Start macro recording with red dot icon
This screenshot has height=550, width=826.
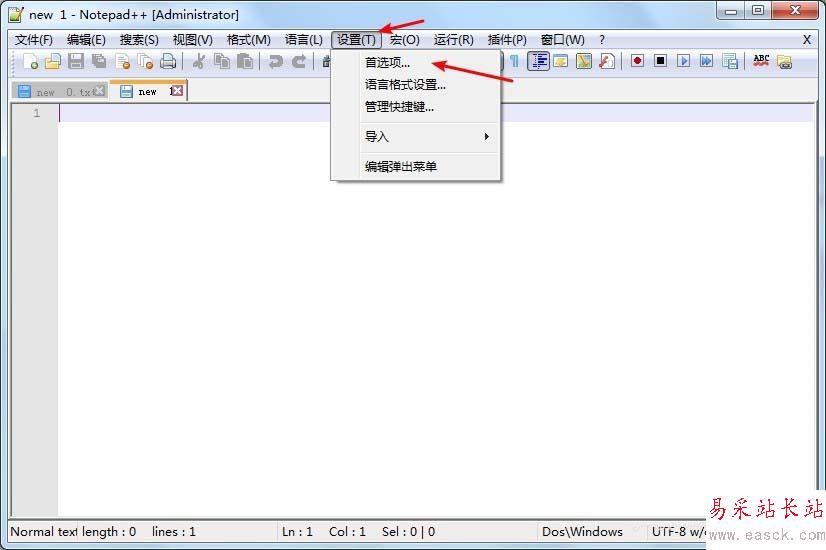pos(637,61)
